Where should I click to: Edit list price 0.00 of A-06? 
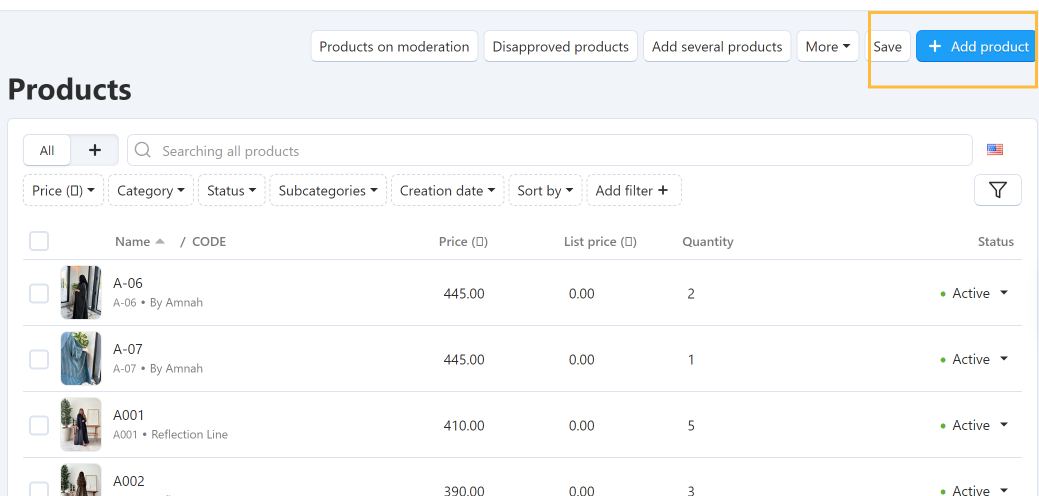pyautogui.click(x=582, y=293)
